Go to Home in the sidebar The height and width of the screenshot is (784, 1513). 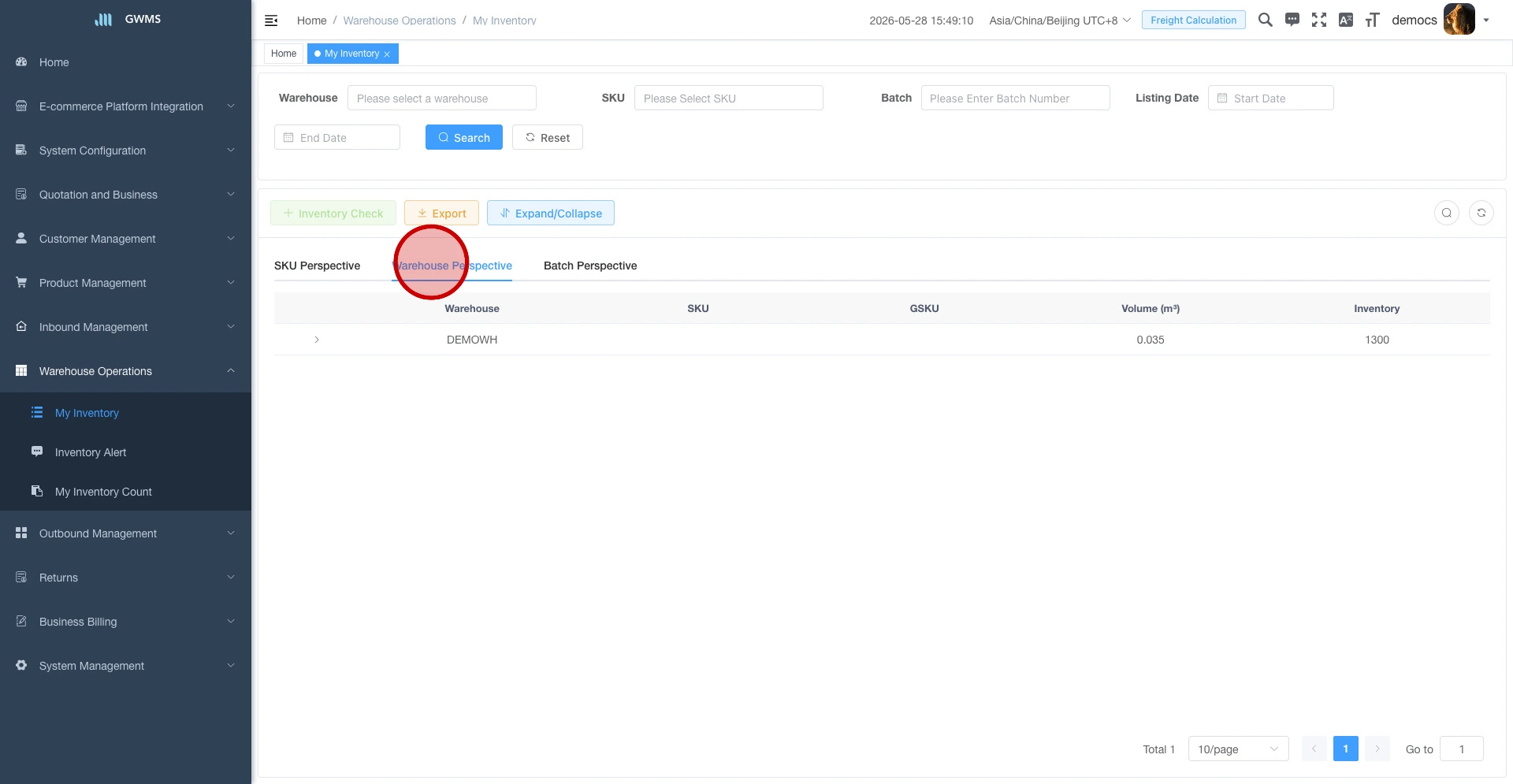[x=125, y=62]
